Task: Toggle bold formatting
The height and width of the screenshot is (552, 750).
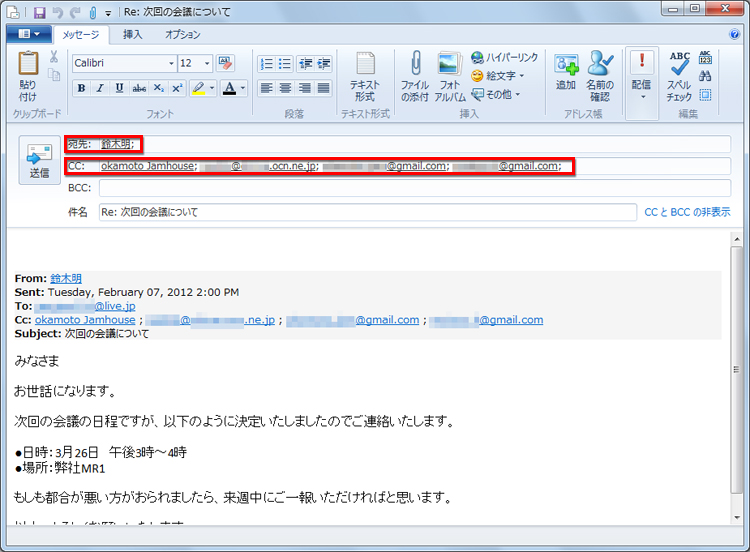Action: coord(81,88)
